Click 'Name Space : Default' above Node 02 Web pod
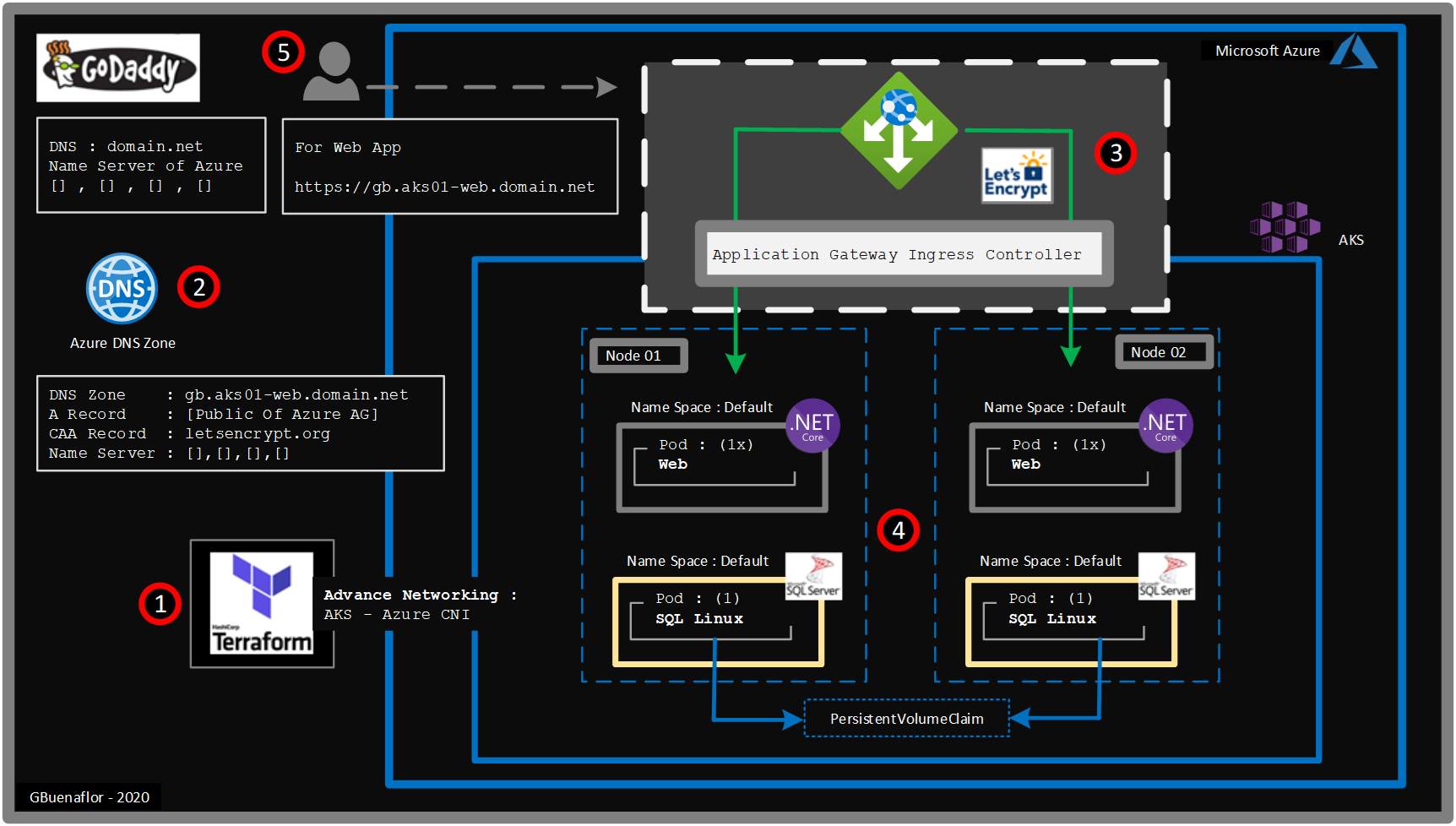1456x826 pixels. [1055, 407]
